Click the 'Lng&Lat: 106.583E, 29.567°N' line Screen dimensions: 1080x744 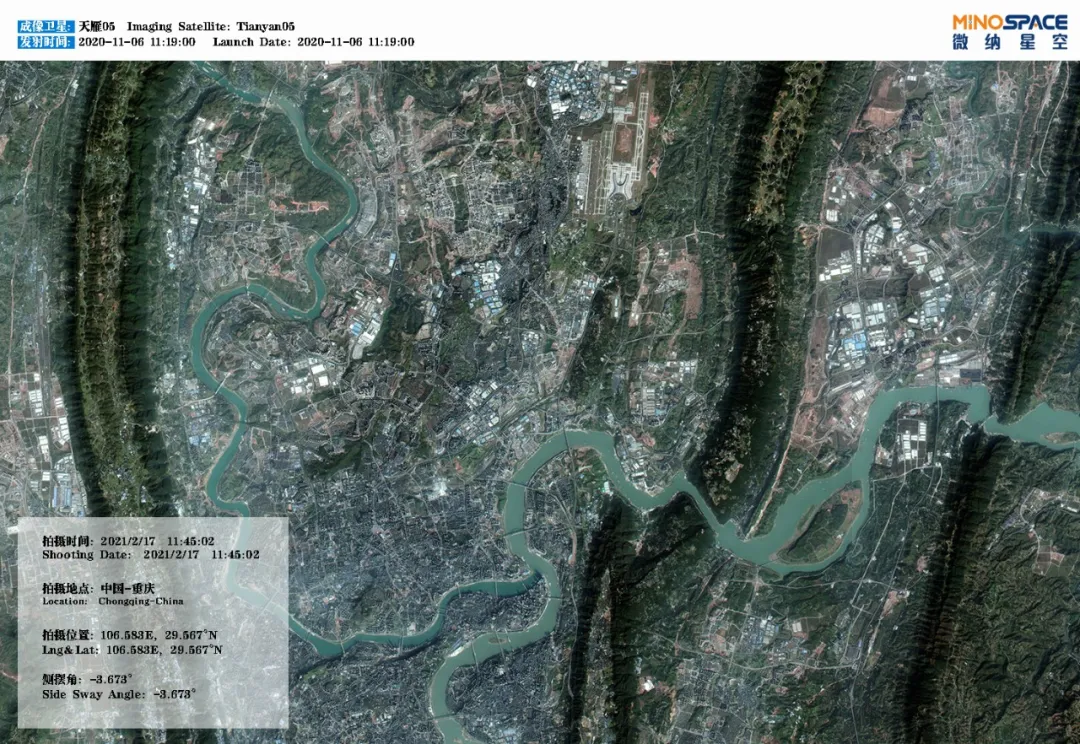[x=132, y=650]
